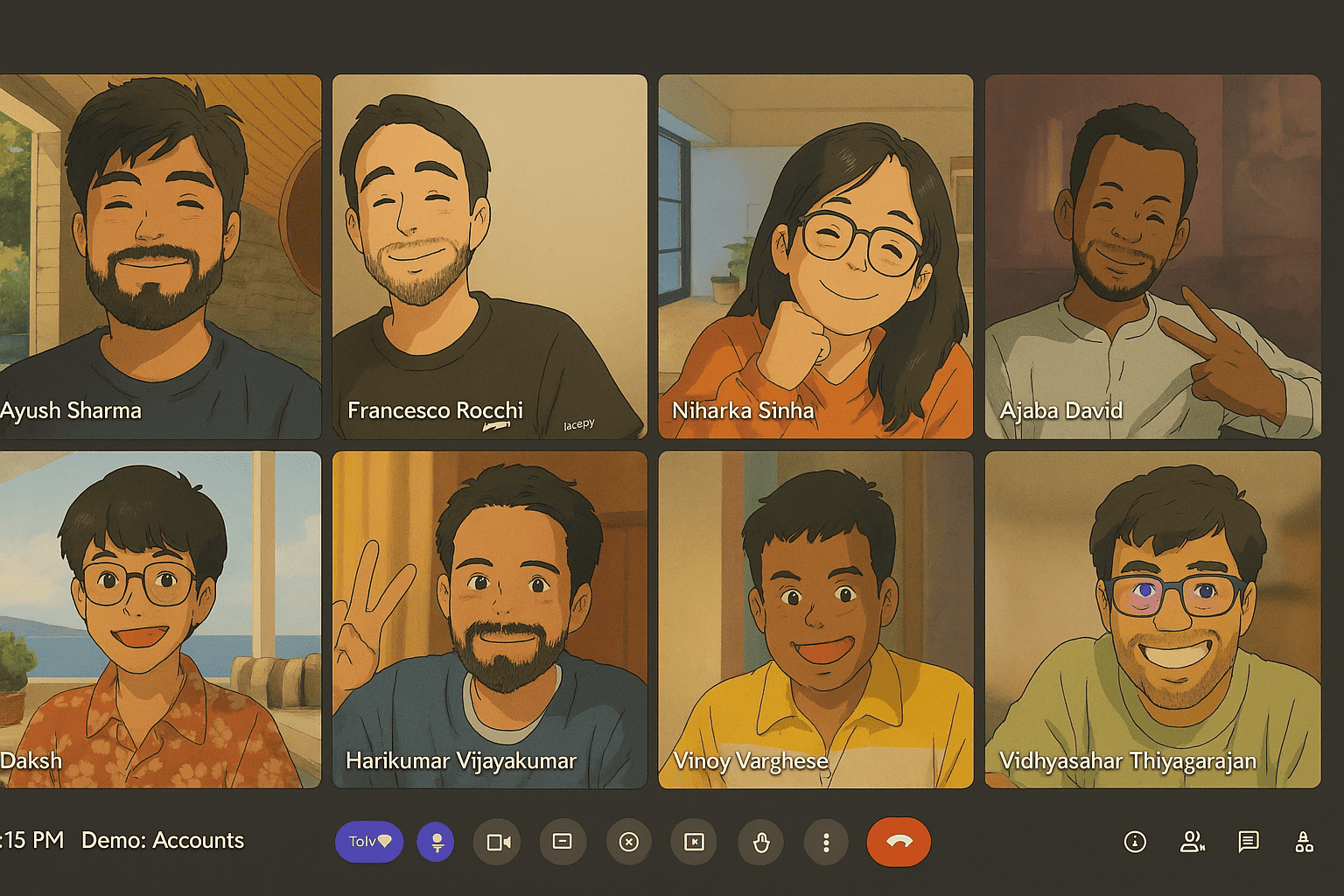Screen dimensions: 1344x896
Task: Toggle raise hand in the toolbar
Action: coord(760,842)
